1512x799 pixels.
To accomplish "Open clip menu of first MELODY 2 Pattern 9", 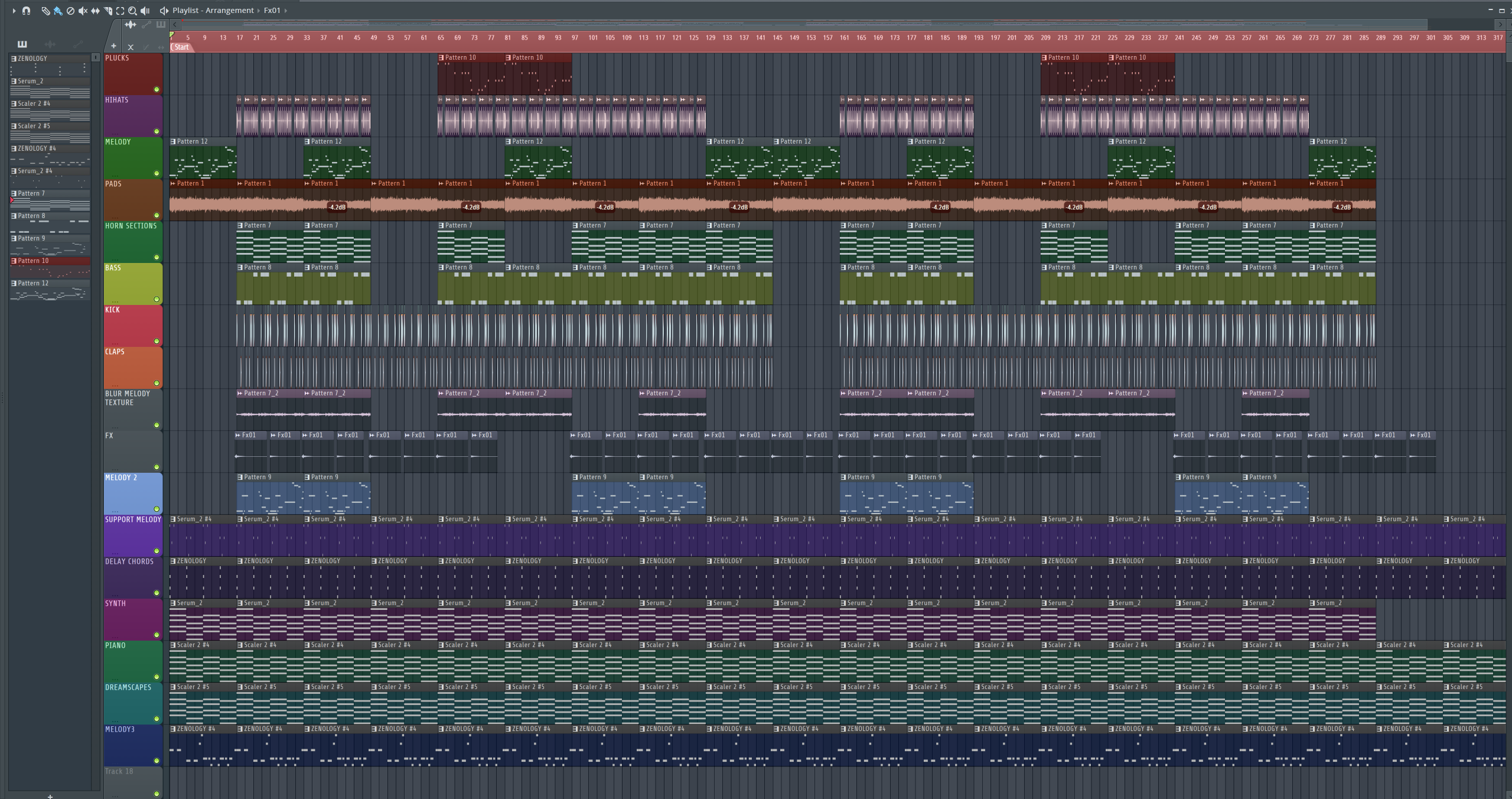I will [x=240, y=477].
